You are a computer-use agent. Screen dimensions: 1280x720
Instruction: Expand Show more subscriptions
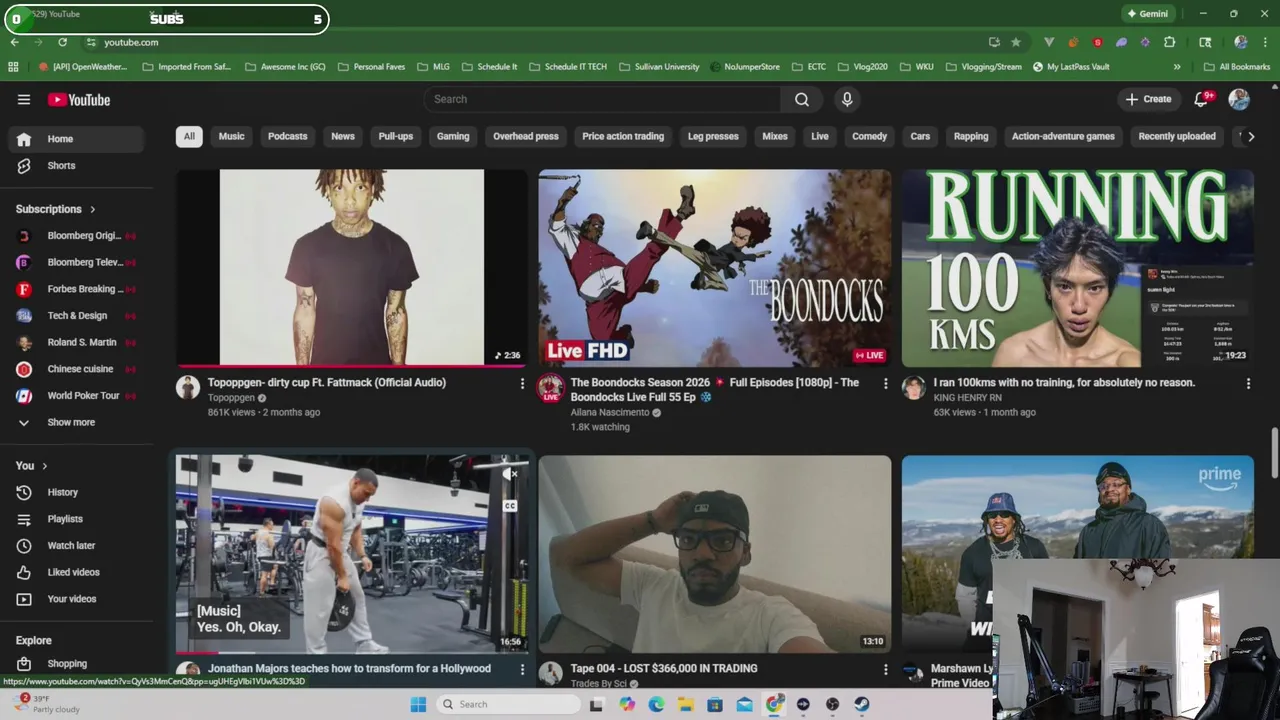click(x=76, y=422)
